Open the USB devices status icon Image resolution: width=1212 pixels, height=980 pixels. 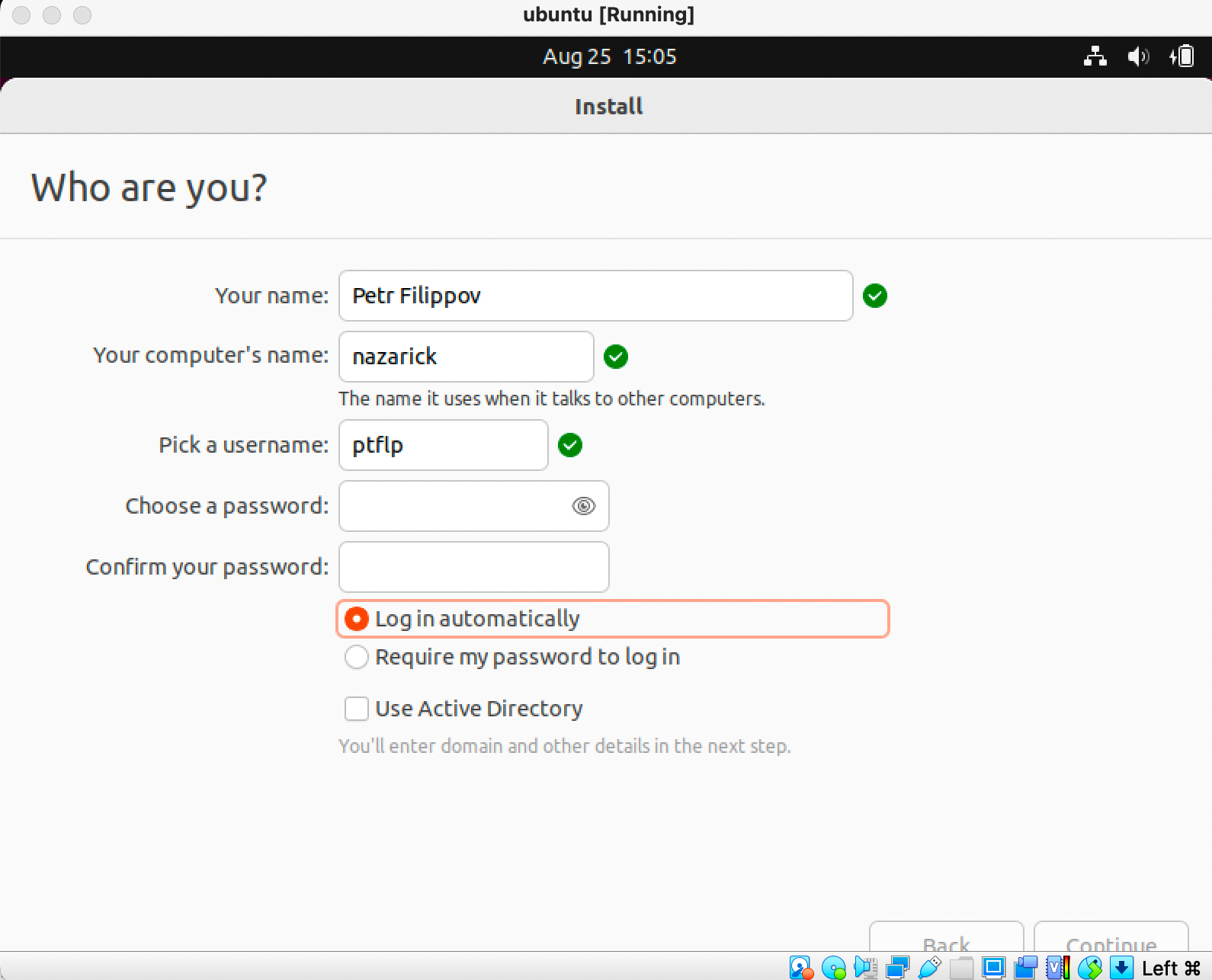(x=929, y=968)
